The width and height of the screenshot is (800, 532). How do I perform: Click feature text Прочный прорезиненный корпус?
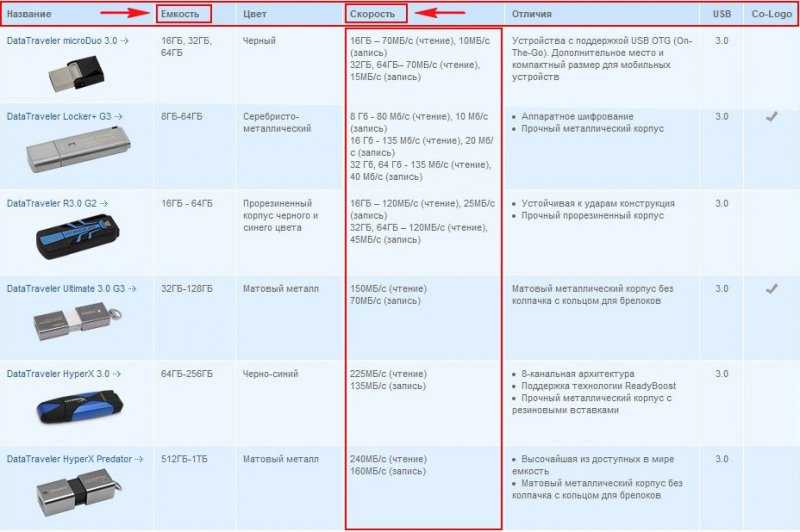592,216
